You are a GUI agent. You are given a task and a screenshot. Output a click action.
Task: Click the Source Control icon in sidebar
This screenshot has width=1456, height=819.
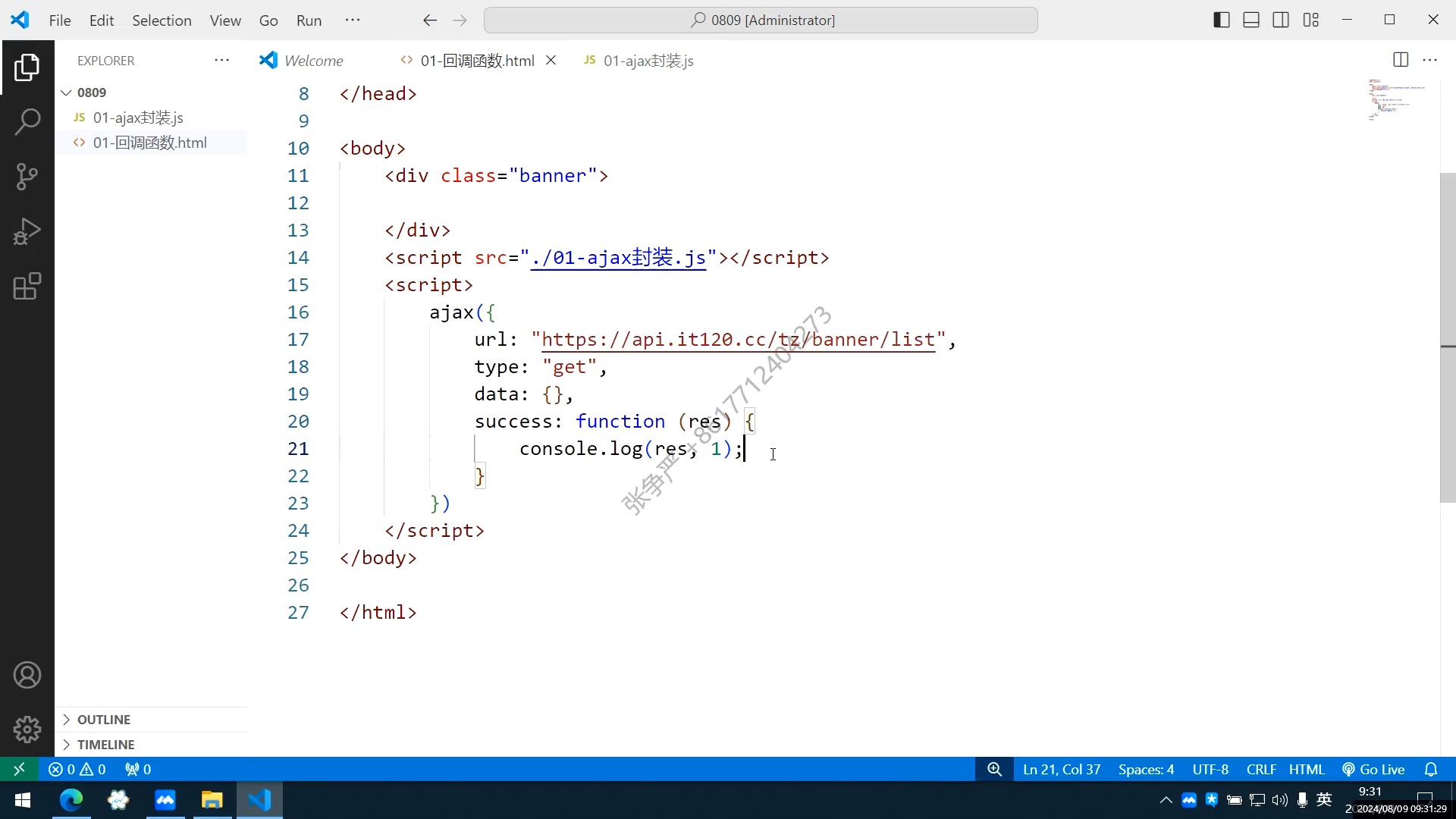[x=27, y=177]
